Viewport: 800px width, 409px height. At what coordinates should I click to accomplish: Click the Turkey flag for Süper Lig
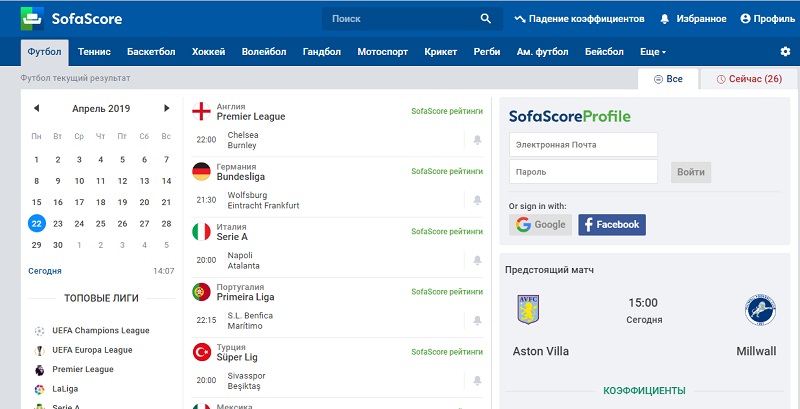coord(201,352)
